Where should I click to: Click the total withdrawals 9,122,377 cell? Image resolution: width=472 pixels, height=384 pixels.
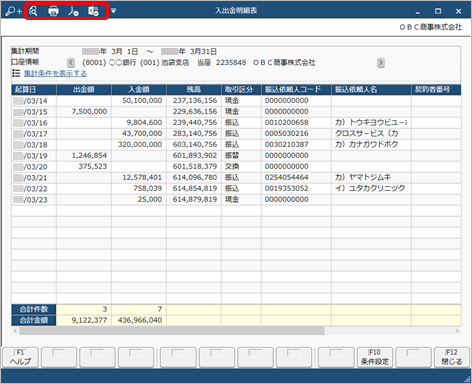click(84, 320)
